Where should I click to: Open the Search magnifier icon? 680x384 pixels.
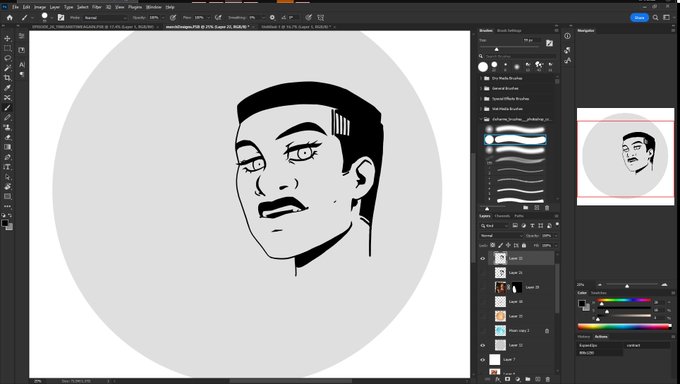655,18
